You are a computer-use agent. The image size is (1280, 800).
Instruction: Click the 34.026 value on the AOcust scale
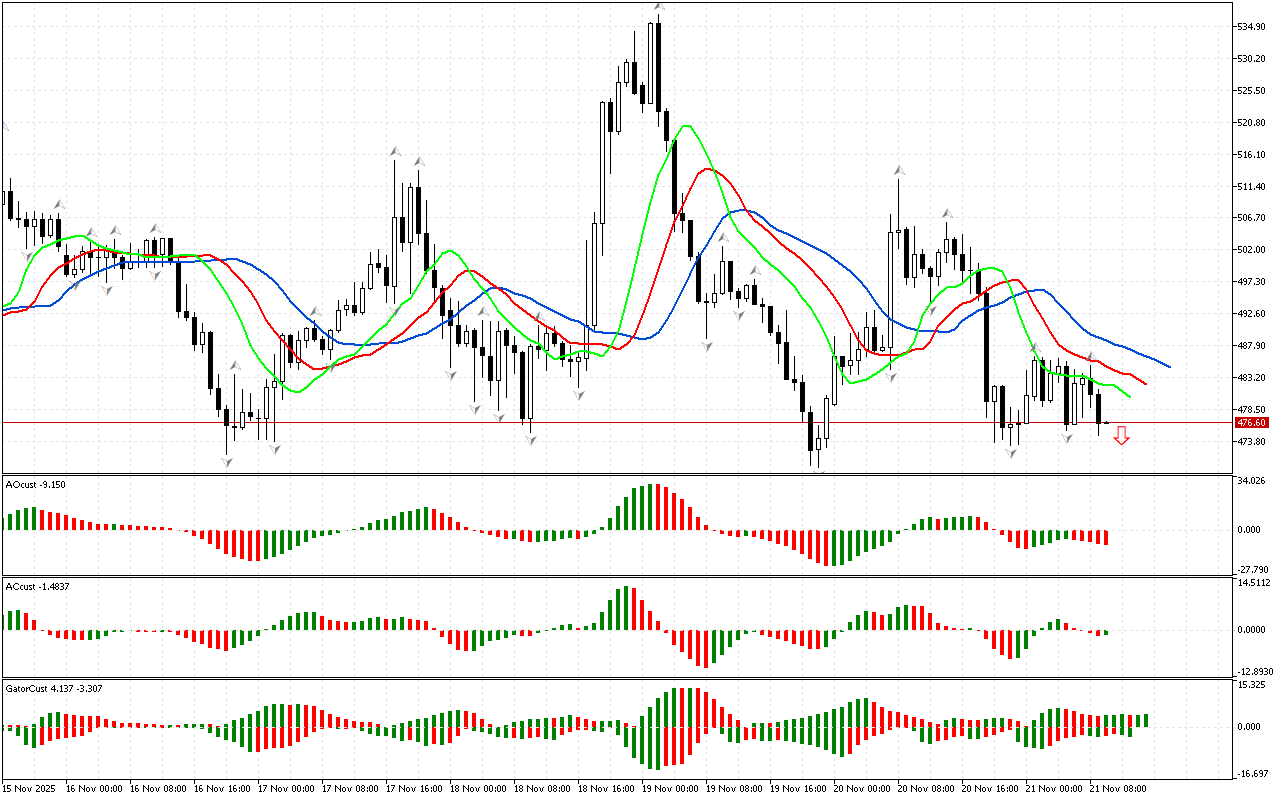(1253, 481)
